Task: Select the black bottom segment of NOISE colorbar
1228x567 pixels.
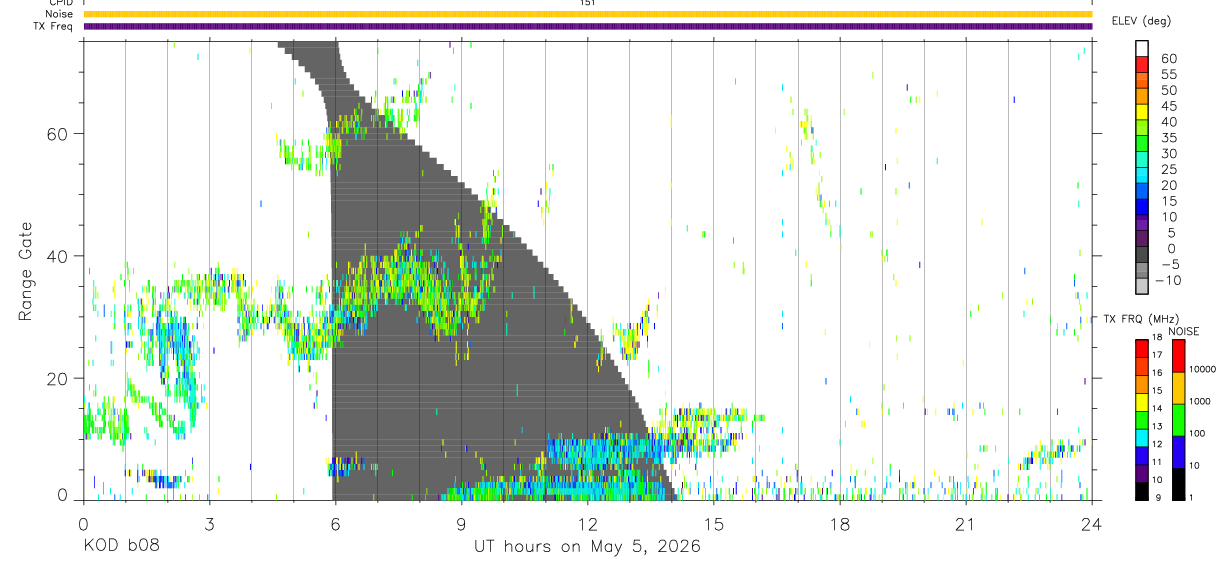Action: pyautogui.click(x=1179, y=484)
